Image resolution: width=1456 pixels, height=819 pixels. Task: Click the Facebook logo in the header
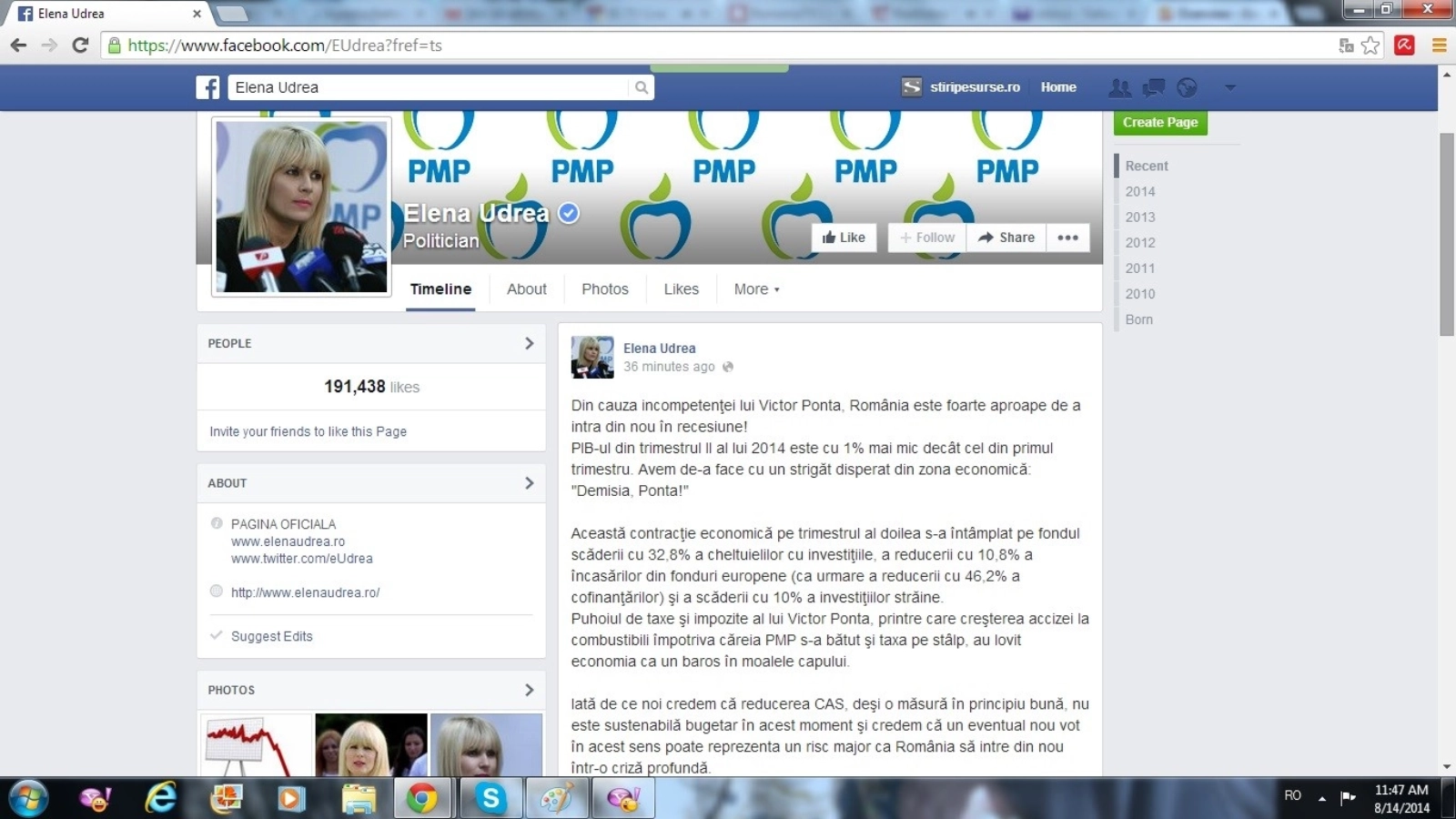(x=207, y=87)
